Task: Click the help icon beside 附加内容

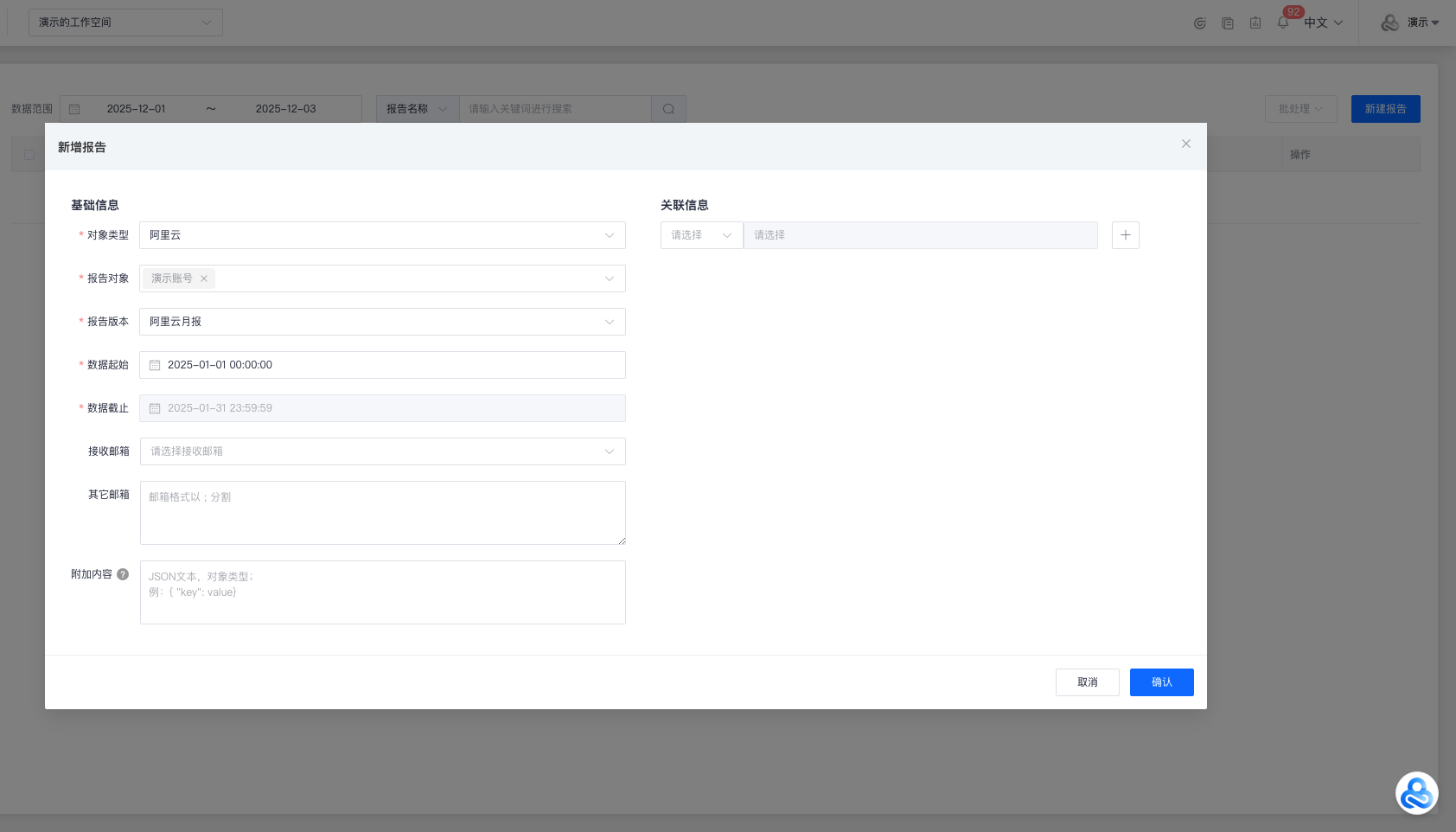Action: pyautogui.click(x=123, y=574)
